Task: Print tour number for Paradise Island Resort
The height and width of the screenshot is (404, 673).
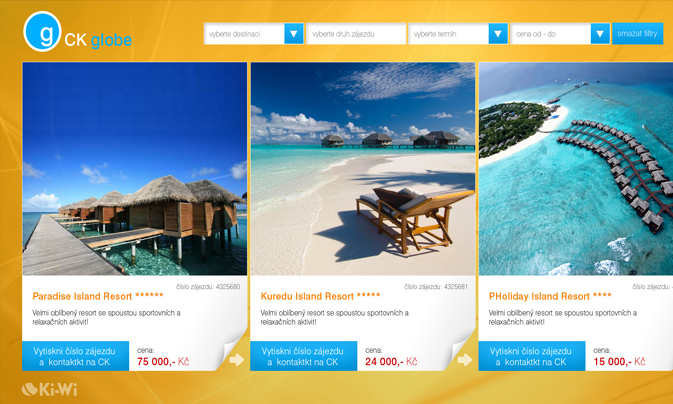Action: tap(76, 356)
